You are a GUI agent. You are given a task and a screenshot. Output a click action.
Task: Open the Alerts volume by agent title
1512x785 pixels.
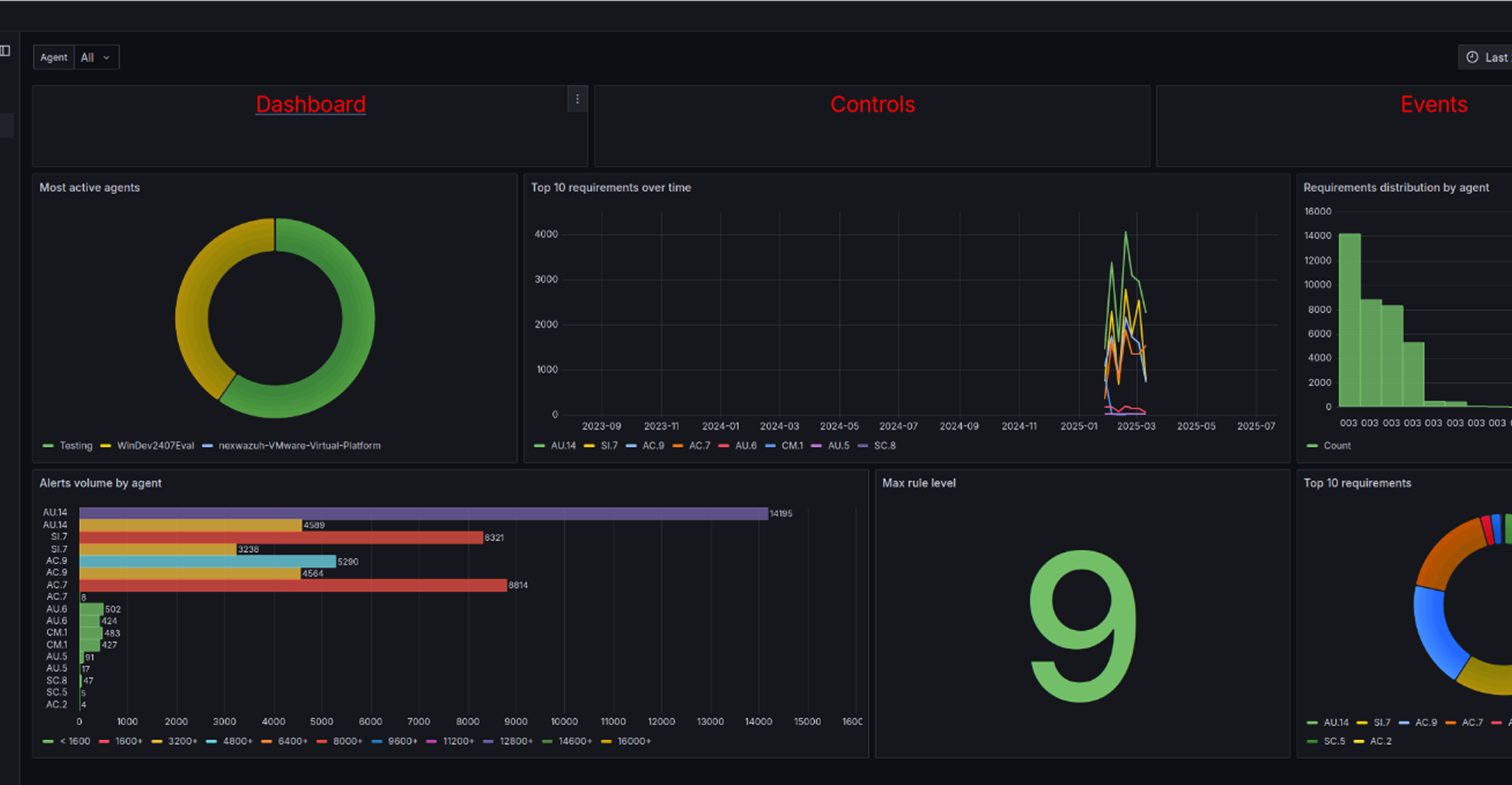pyautogui.click(x=100, y=483)
